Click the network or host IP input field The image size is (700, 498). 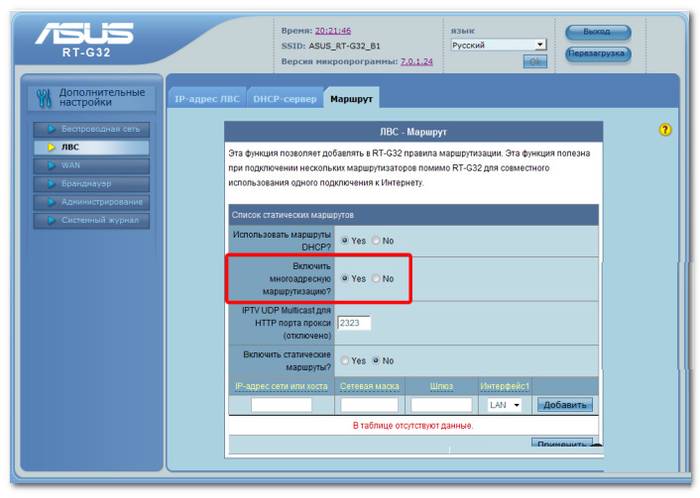(281, 405)
